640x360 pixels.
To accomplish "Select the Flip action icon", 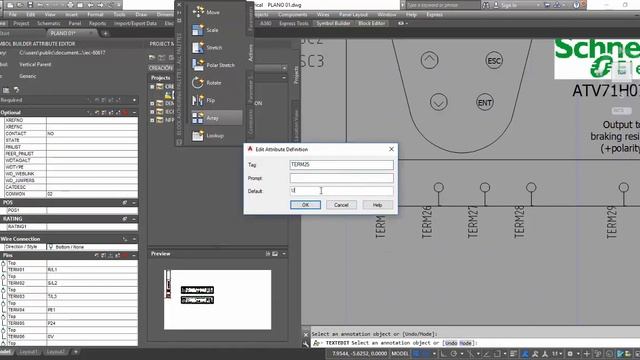I will 198,100.
